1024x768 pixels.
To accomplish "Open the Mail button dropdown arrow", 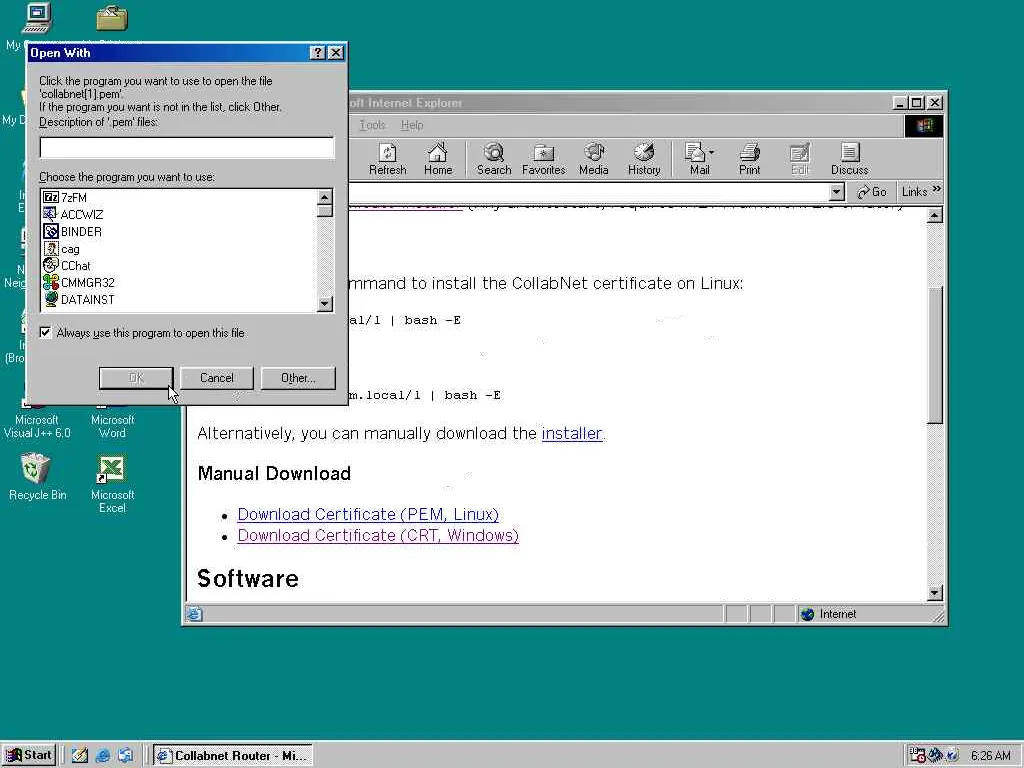I will [711, 152].
